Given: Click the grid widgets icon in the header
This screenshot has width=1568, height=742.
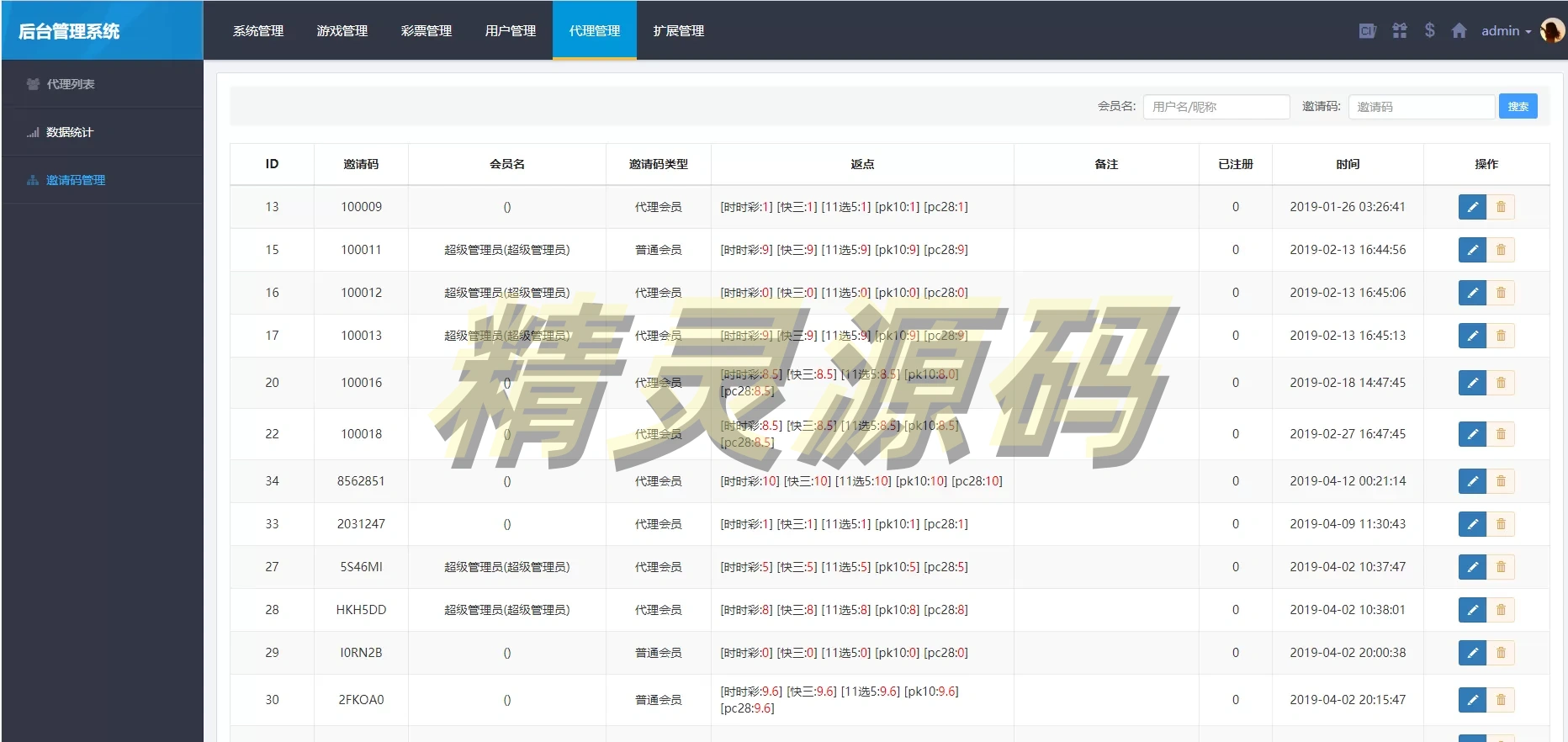Looking at the screenshot, I should 1400,30.
